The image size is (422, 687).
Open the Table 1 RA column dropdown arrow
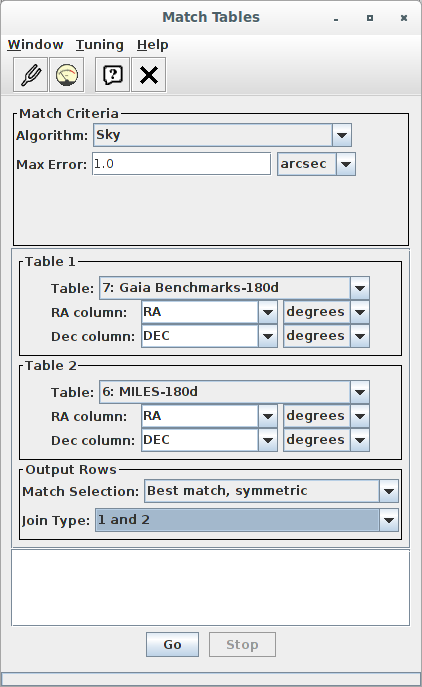pyautogui.click(x=268, y=312)
